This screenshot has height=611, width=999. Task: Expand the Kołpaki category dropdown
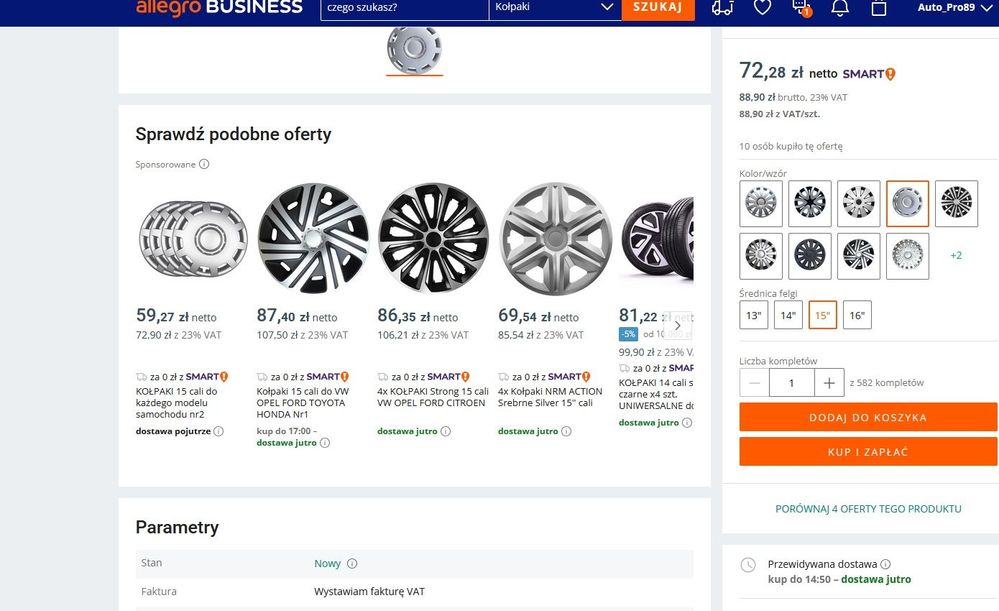pyautogui.click(x=606, y=8)
